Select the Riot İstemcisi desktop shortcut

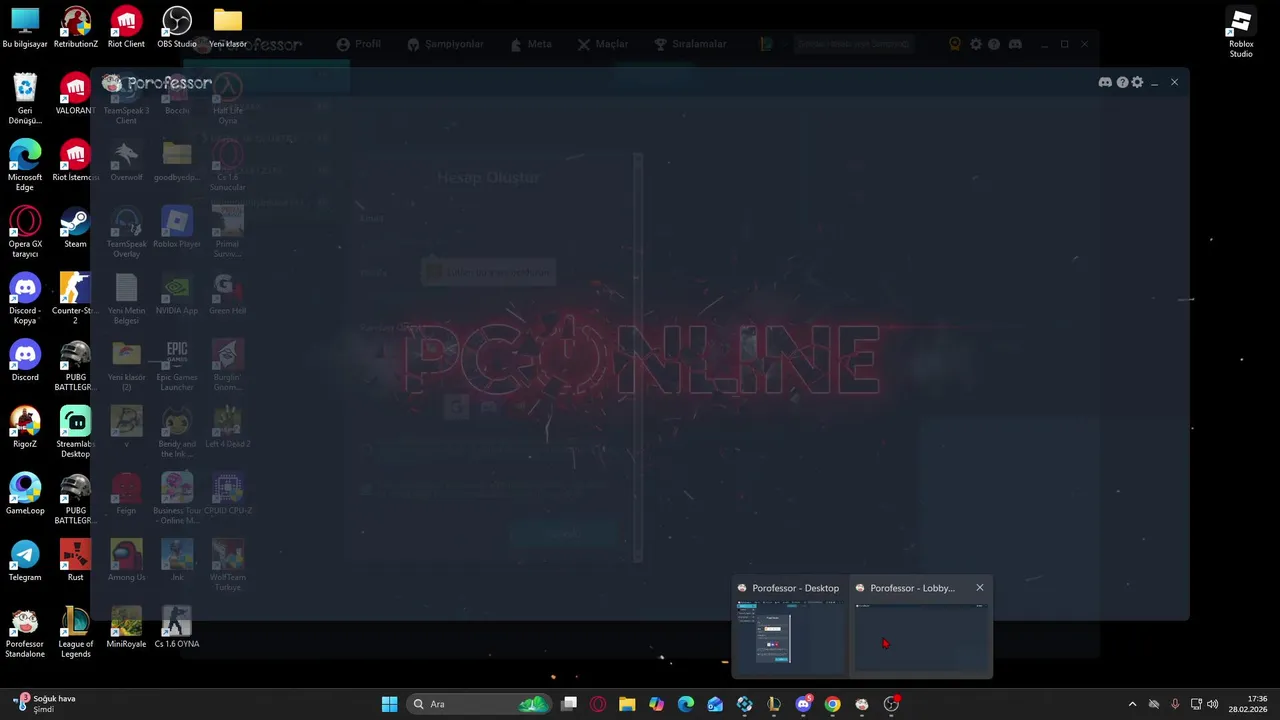(x=76, y=161)
